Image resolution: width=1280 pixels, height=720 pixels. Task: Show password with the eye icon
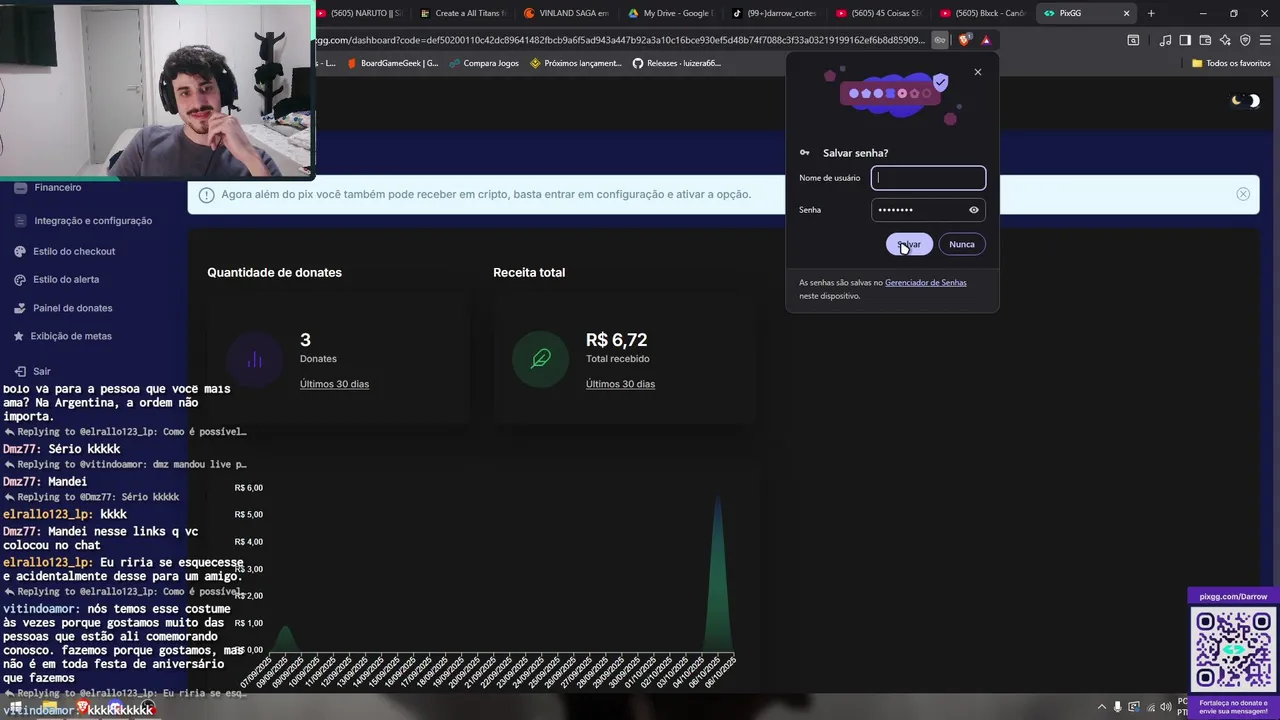pos(974,210)
